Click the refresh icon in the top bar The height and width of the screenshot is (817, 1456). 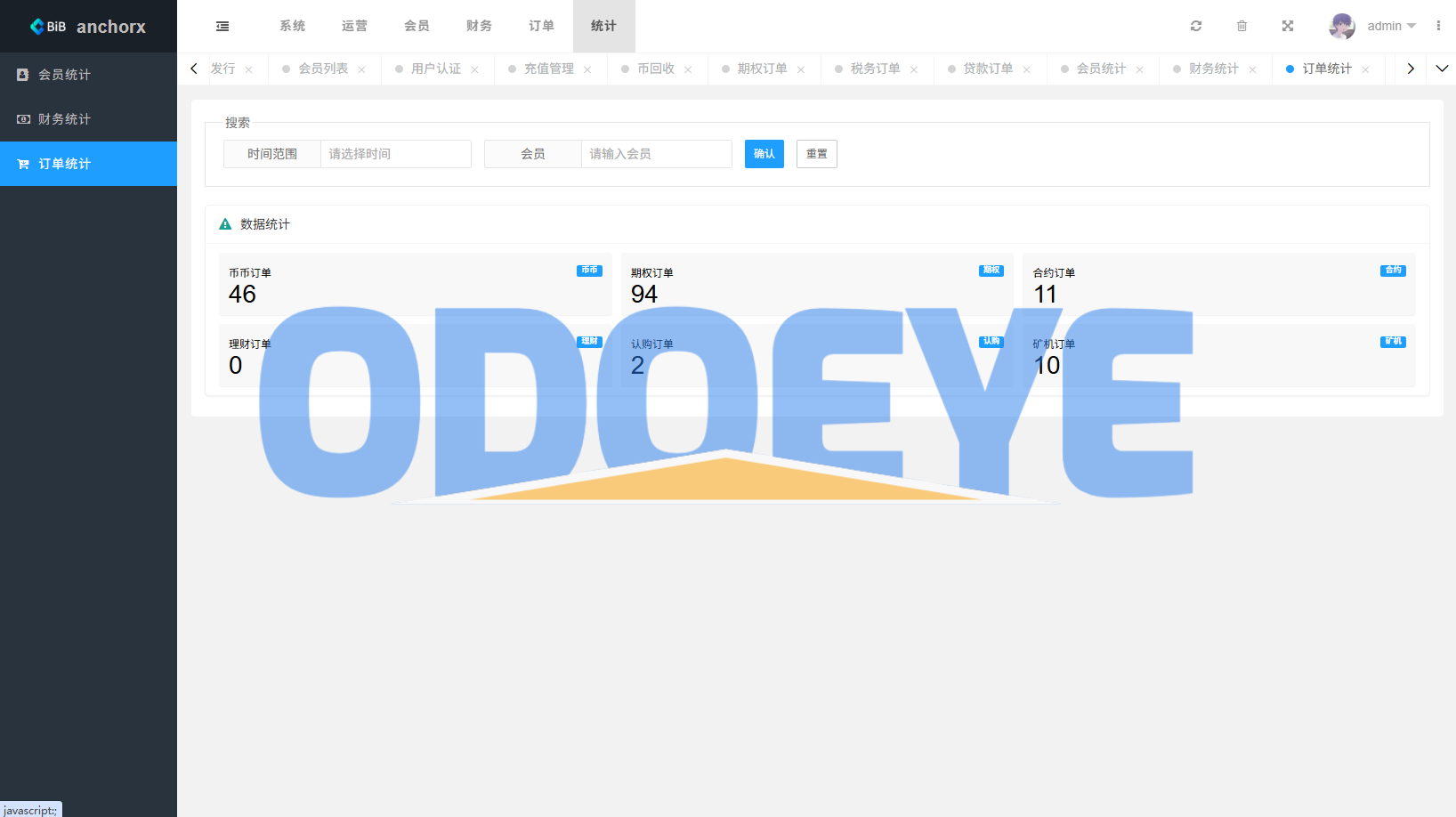click(1196, 27)
